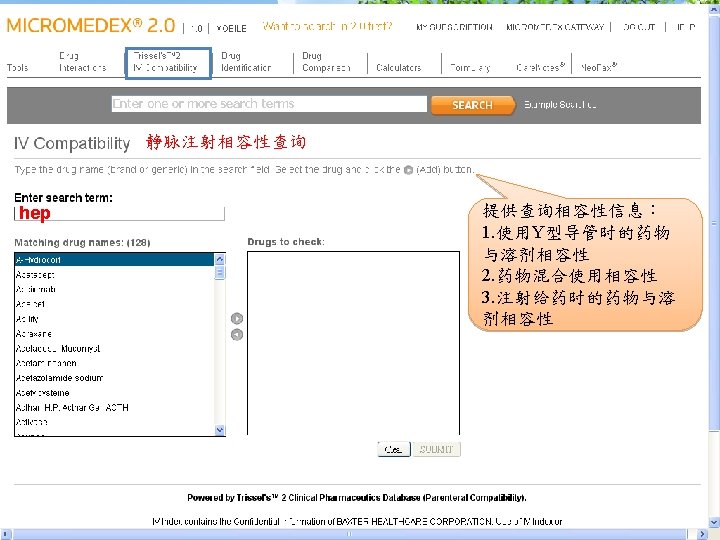The image size is (720, 540).
Task: Select Trissel's IV Compatibility tab
Action: pyautogui.click(x=168, y=63)
